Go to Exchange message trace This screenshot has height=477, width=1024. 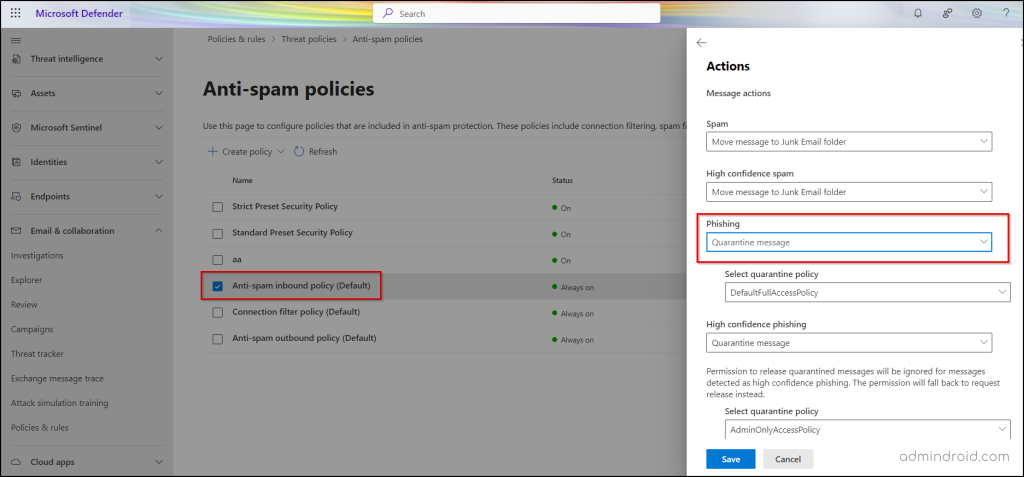tap(57, 378)
